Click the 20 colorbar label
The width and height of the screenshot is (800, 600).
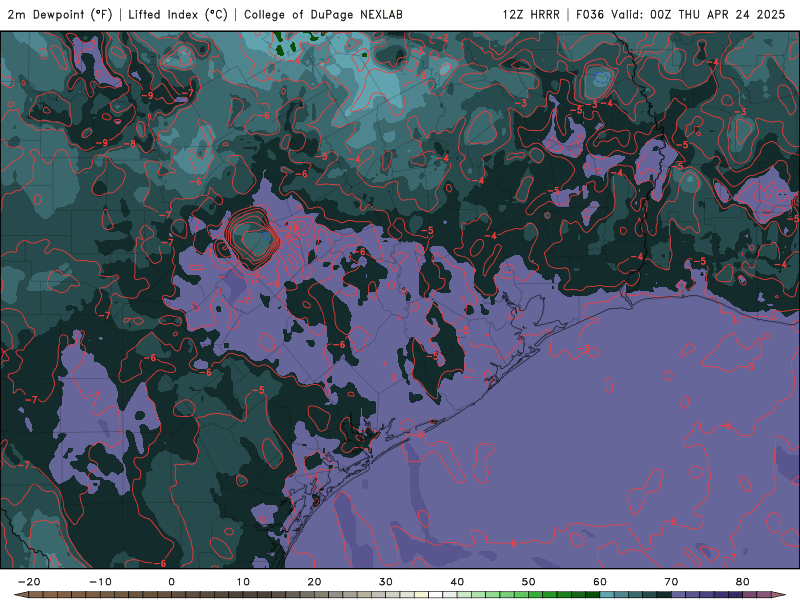pos(314,582)
